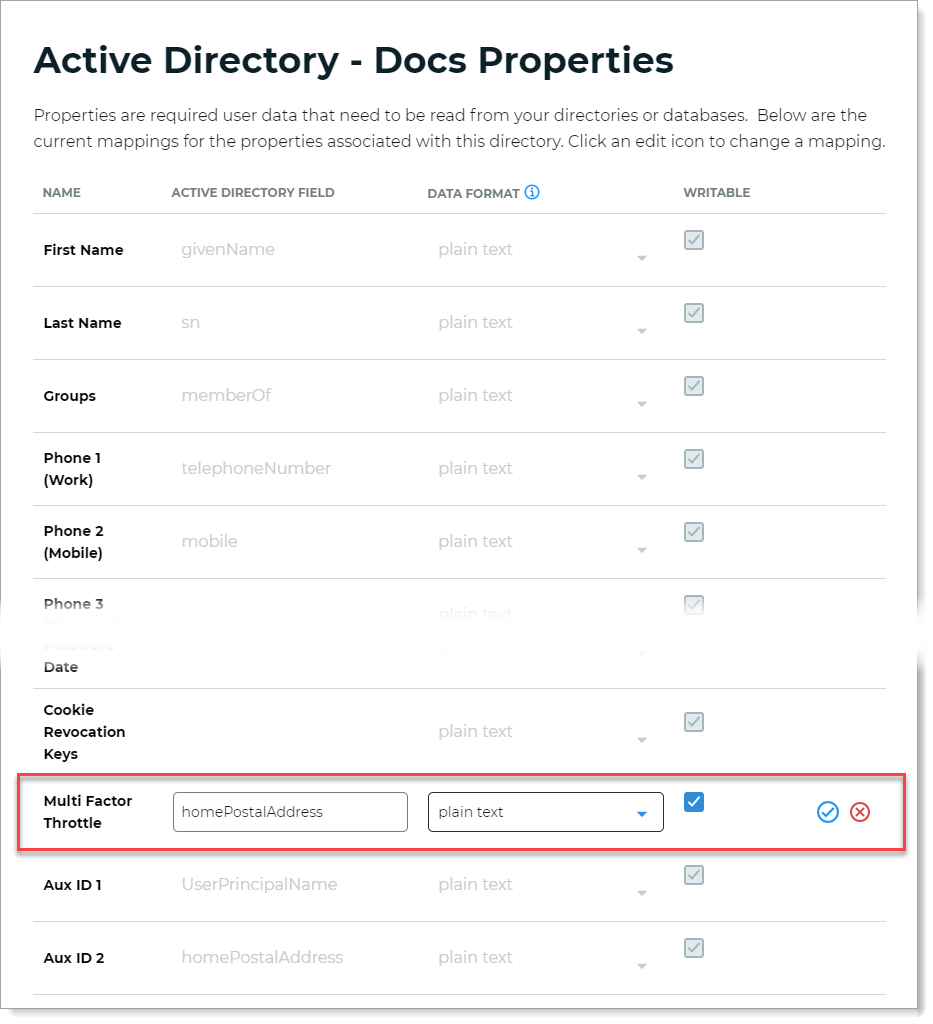Toggle Multi Factor Throttle writable checkbox
This screenshot has width=933, height=1024.
point(694,802)
